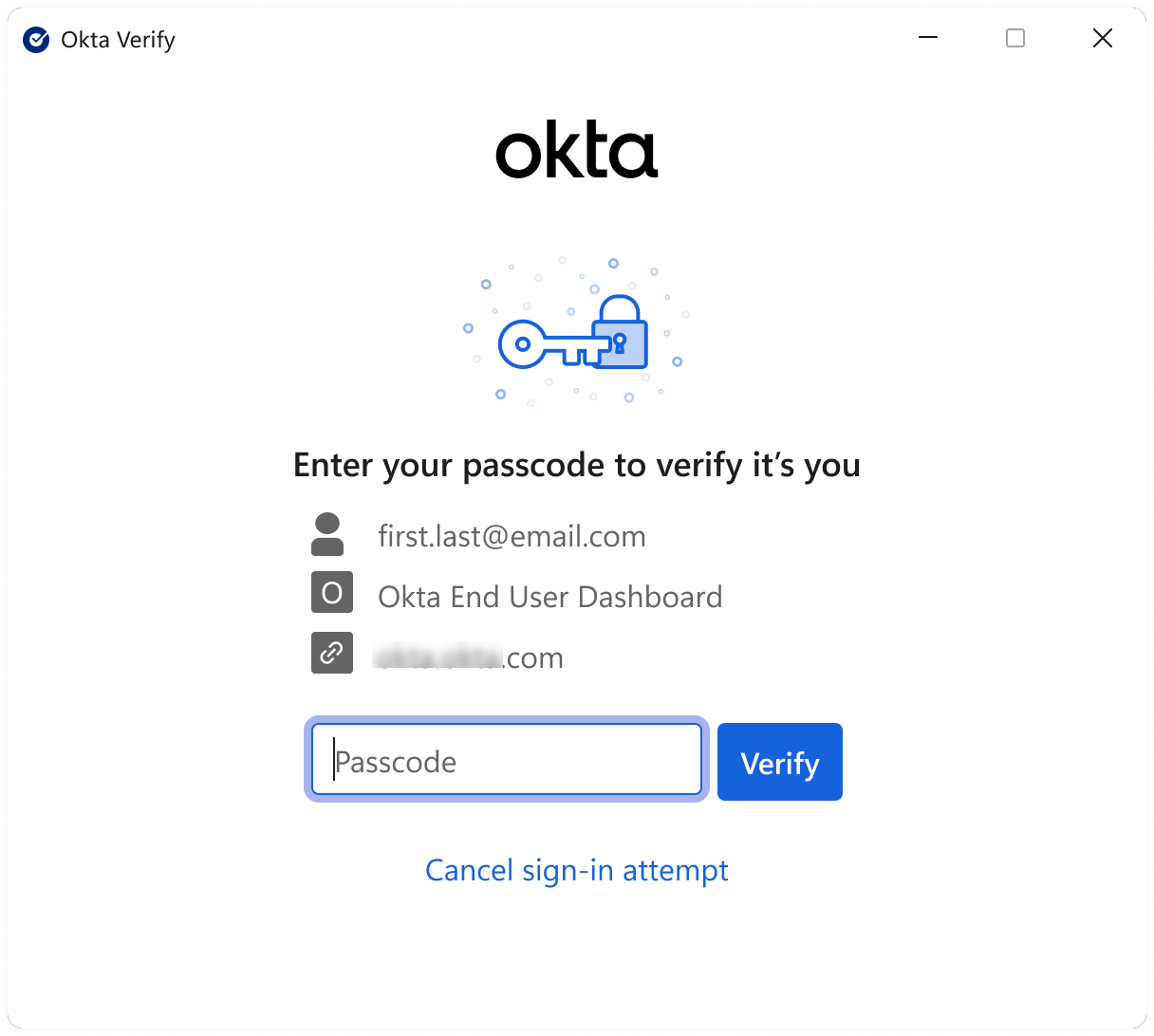This screenshot has height=1036, width=1154.
Task: Click the okta wordmark logo
Action: [x=576, y=152]
